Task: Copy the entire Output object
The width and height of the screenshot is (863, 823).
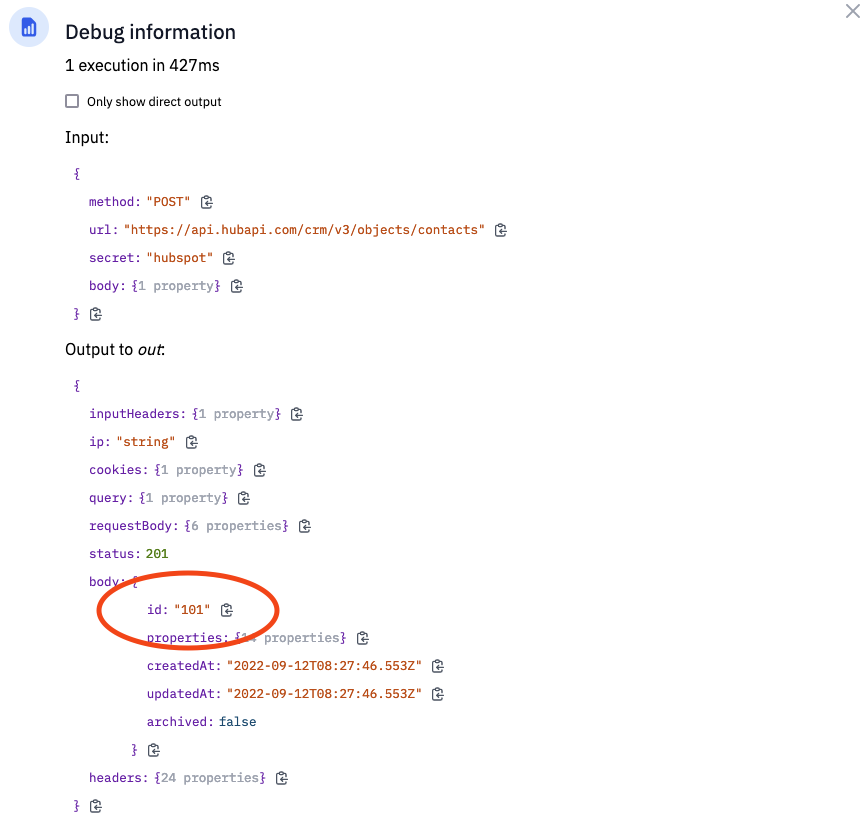Action: pyautogui.click(x=96, y=806)
